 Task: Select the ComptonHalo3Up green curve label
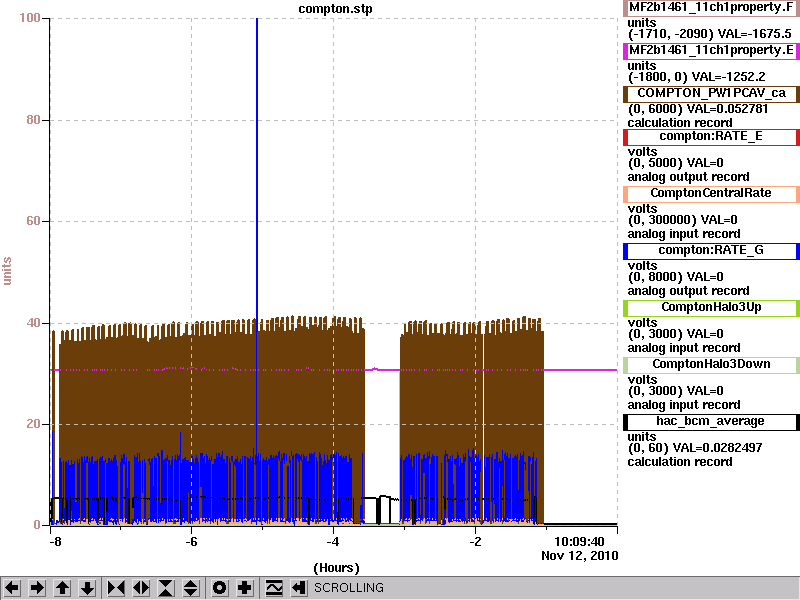[x=711, y=308]
